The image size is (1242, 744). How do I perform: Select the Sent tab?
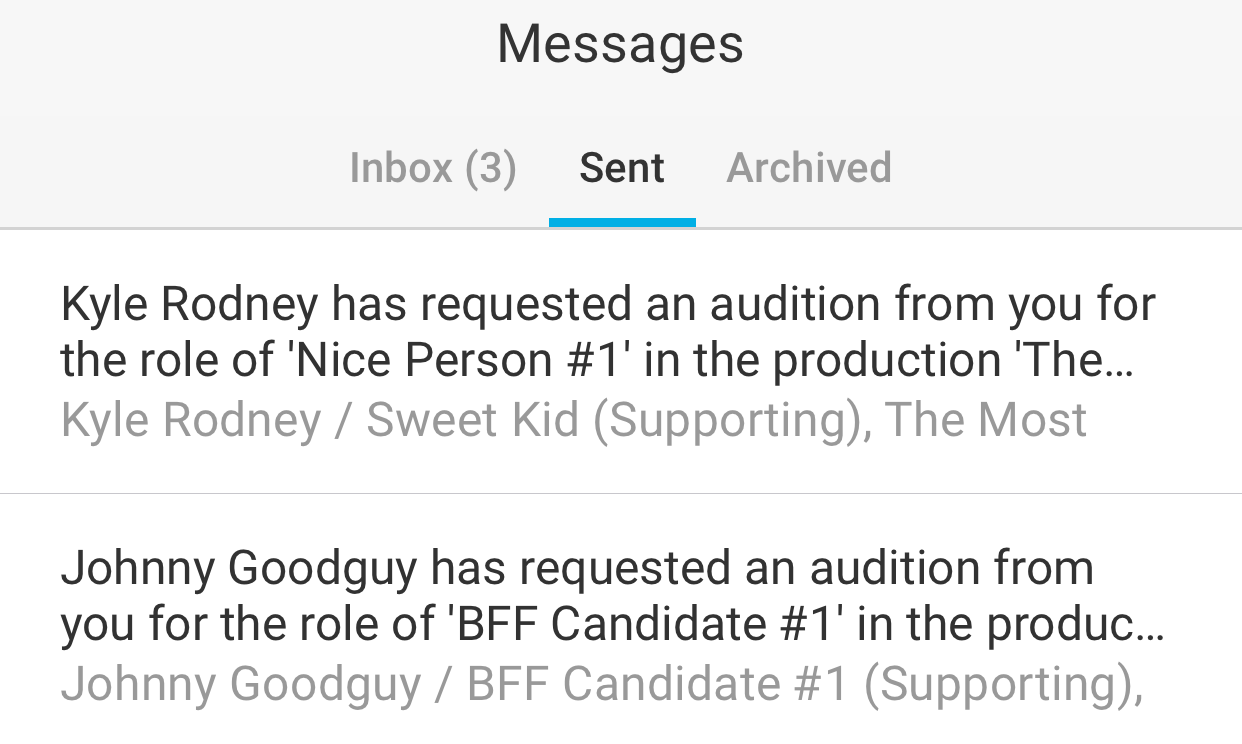click(621, 168)
